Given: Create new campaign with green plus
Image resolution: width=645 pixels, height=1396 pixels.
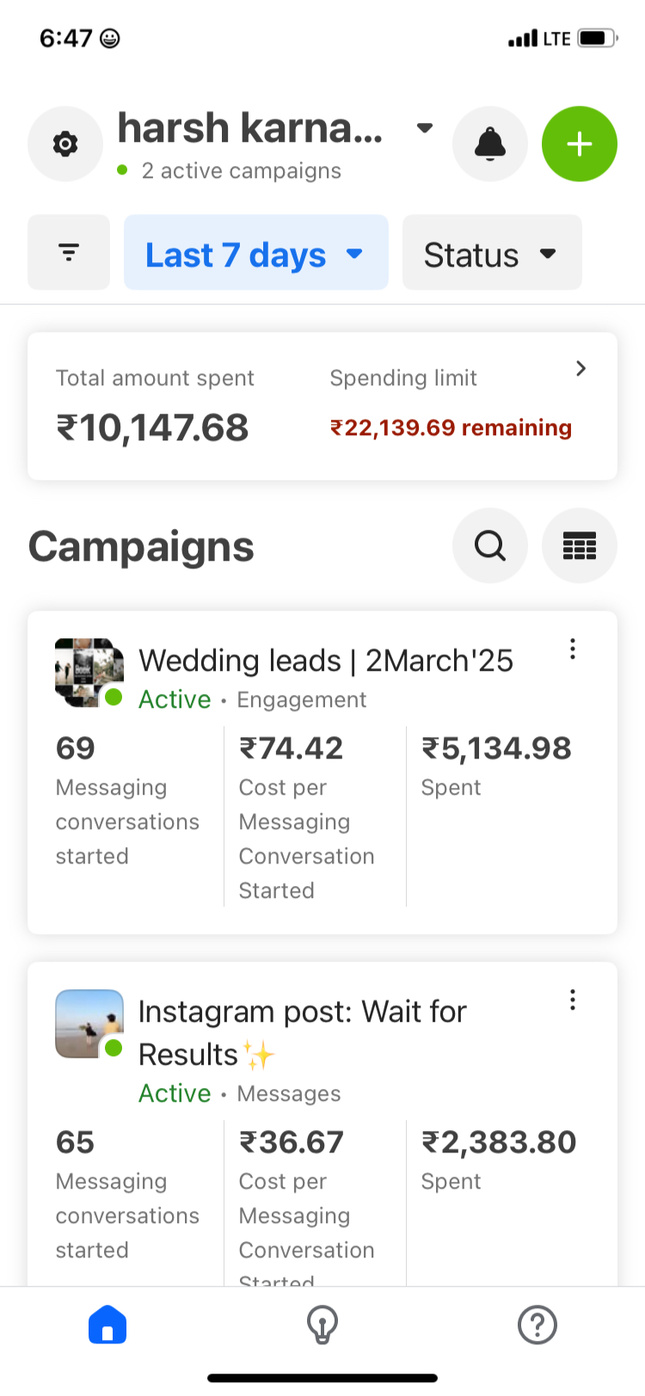Looking at the screenshot, I should click(579, 144).
